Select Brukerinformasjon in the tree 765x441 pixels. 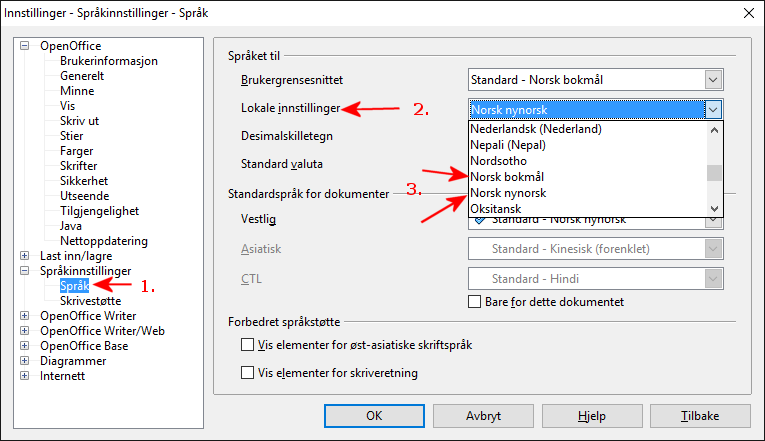click(109, 61)
